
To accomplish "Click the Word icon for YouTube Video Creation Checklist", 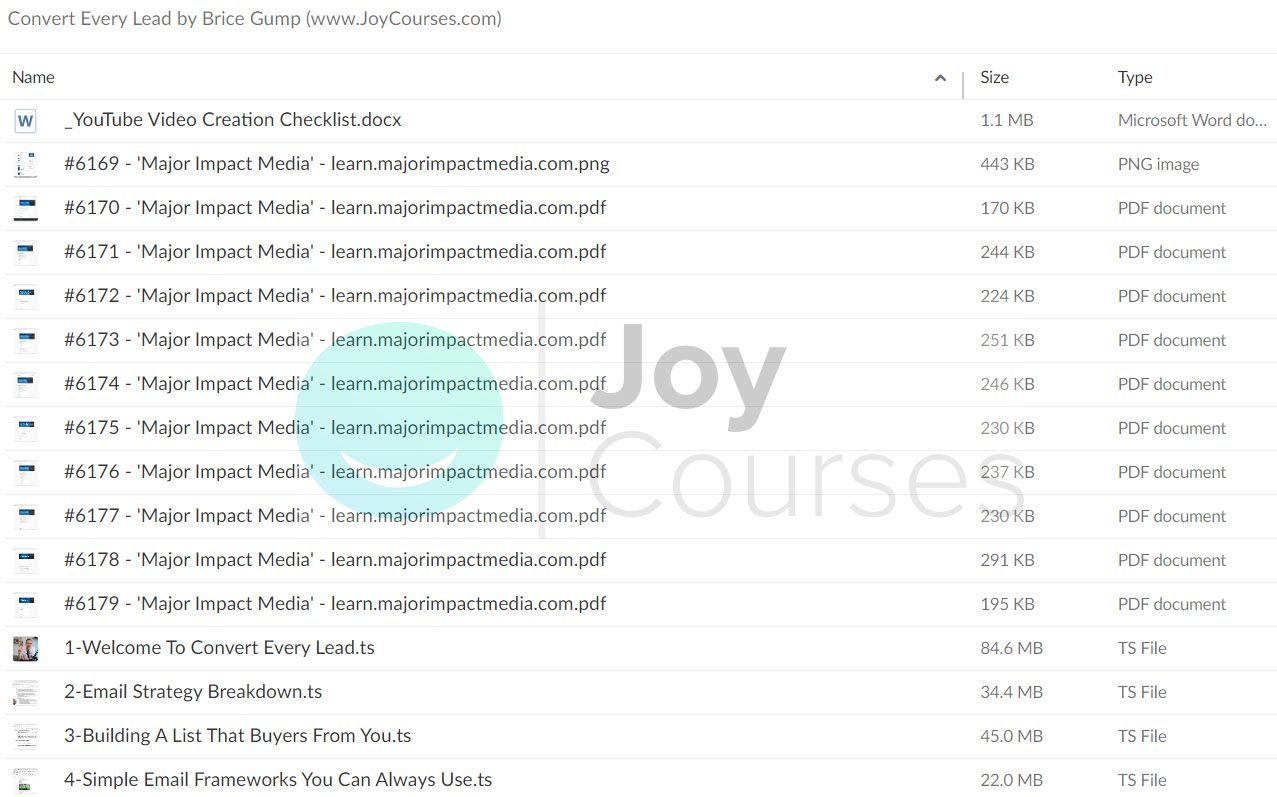I will pos(25,121).
